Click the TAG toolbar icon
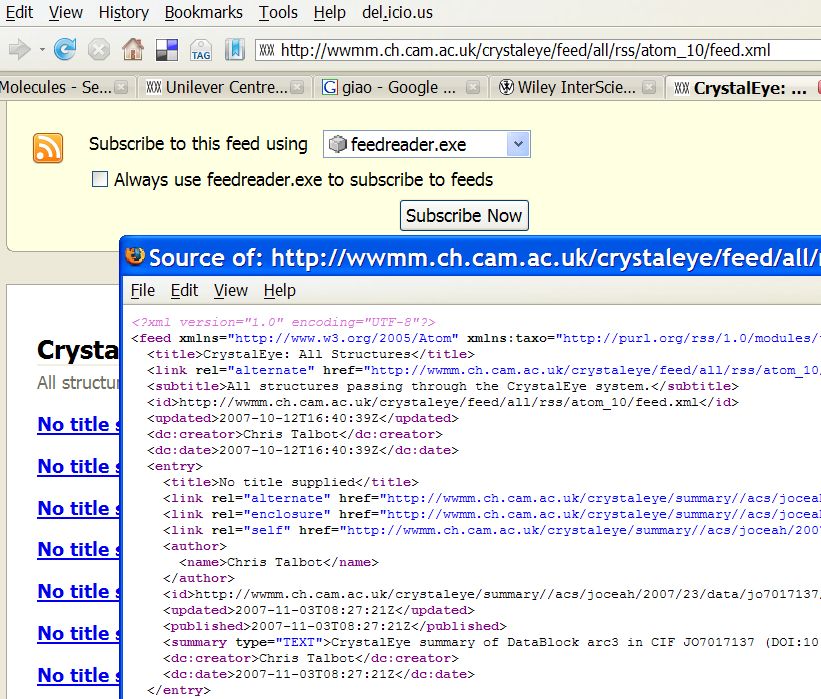This screenshot has height=699, width=821. (200, 49)
